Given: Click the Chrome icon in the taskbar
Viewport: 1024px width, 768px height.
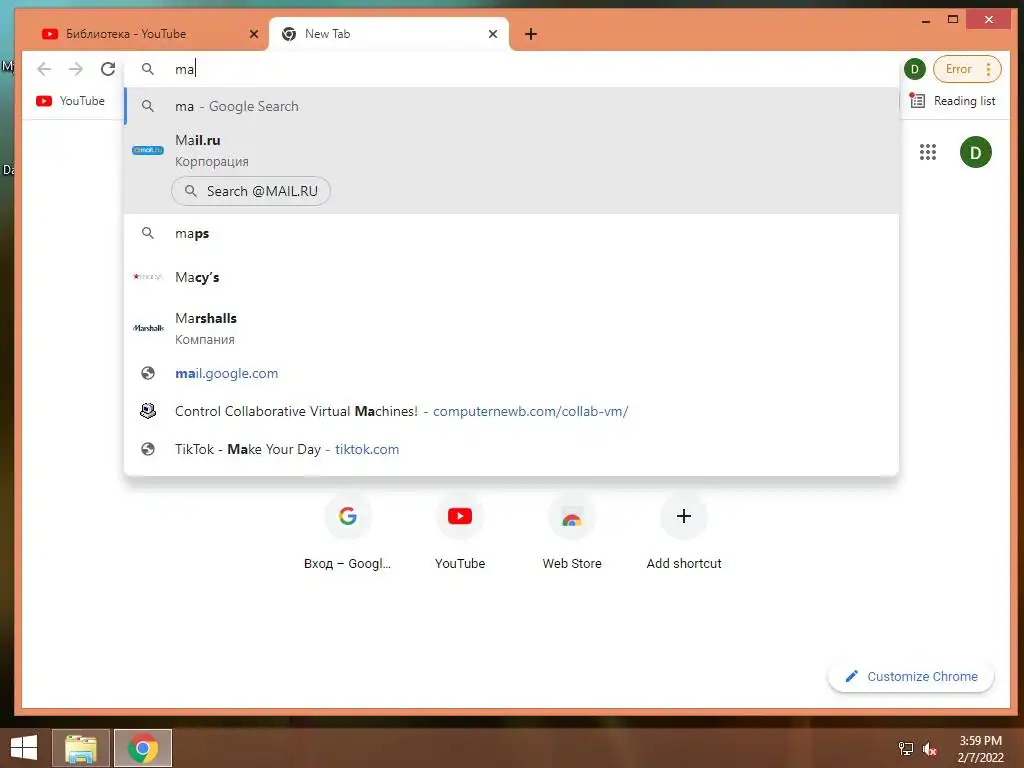Looking at the screenshot, I should pos(143,748).
